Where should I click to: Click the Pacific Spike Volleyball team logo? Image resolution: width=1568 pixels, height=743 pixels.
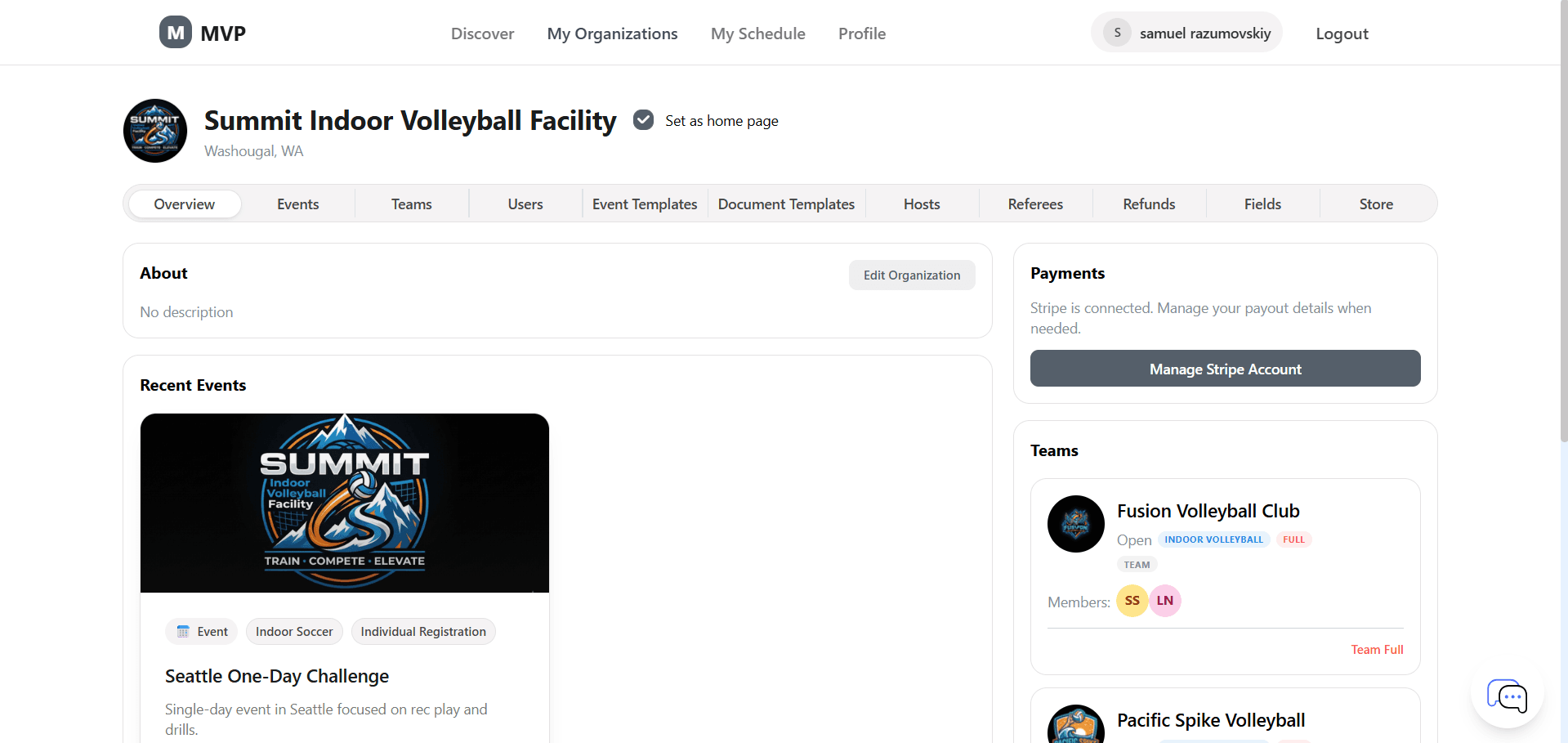tap(1074, 727)
